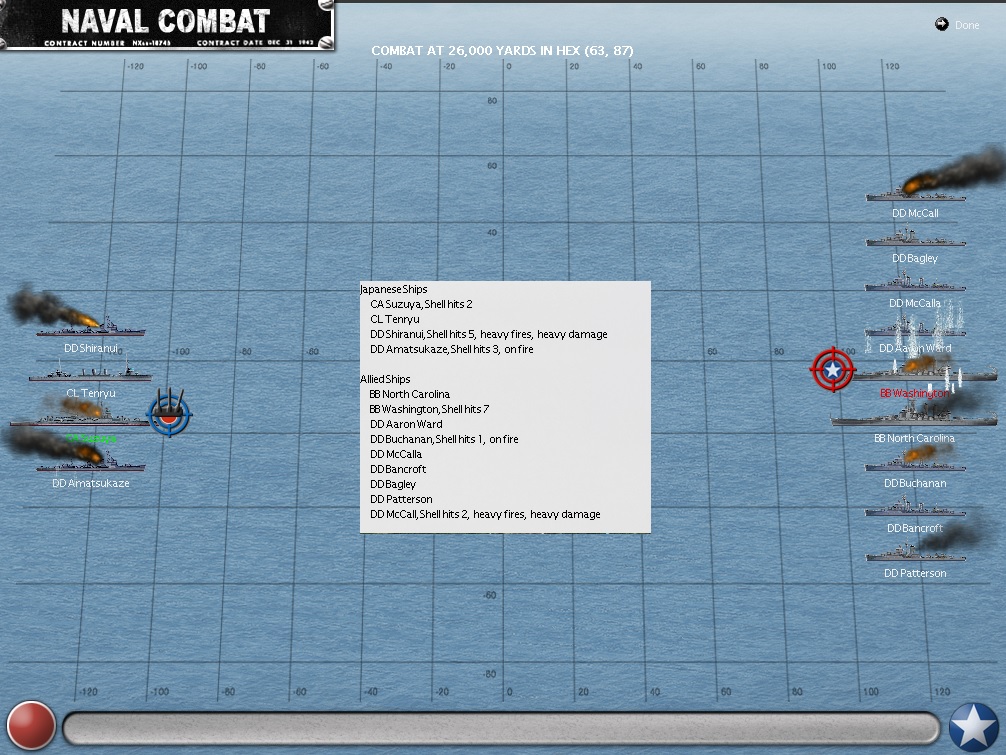
Task: Click the Done arrow icon
Action: coord(941,24)
